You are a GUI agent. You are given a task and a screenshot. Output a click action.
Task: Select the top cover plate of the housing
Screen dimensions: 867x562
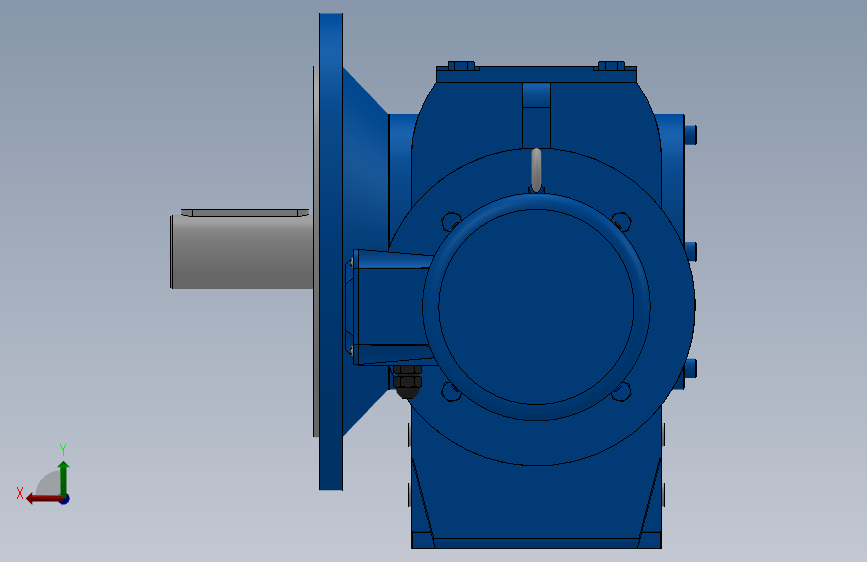[536, 75]
